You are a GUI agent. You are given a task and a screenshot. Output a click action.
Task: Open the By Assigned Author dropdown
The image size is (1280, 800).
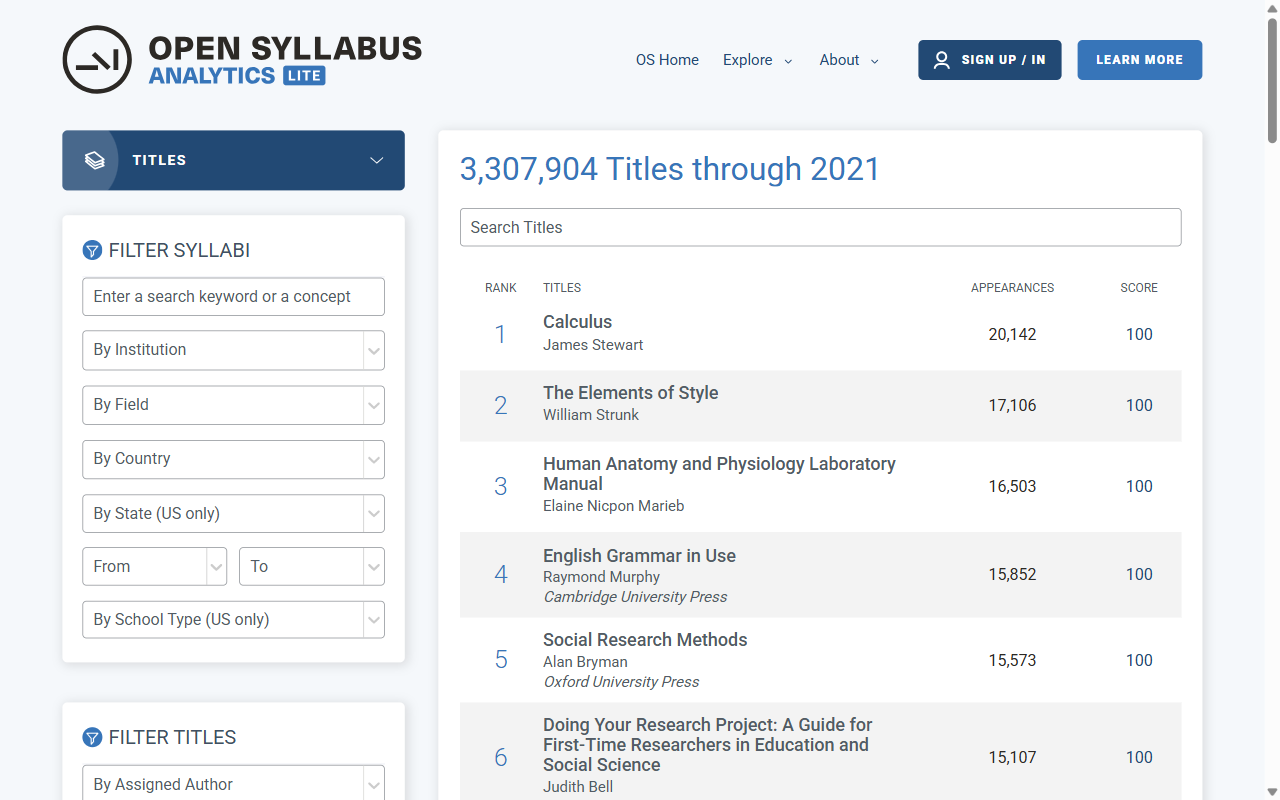[x=233, y=785]
